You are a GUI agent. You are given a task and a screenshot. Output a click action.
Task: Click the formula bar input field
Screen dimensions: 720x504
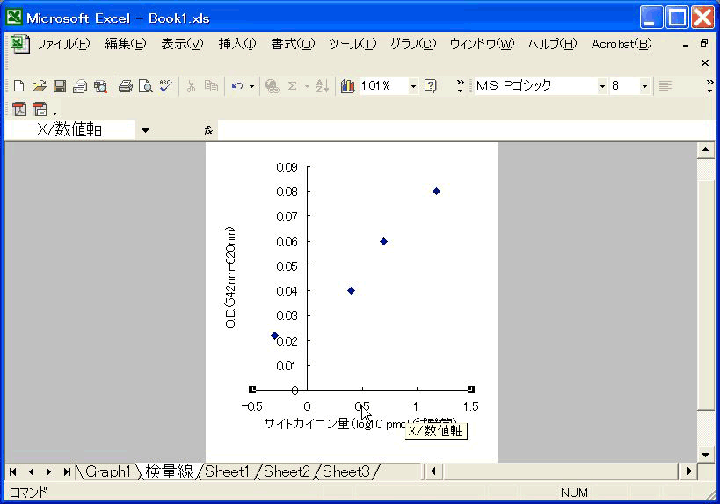450,130
